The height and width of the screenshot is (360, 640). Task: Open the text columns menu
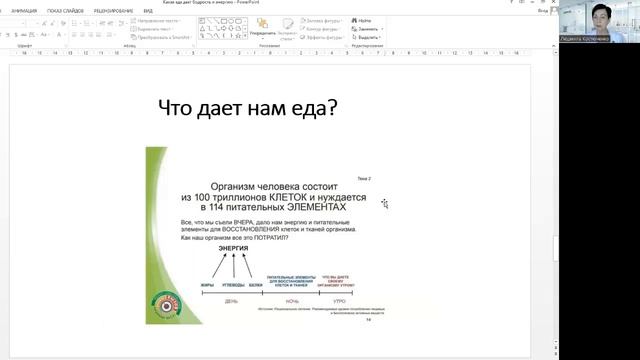tap(110, 35)
